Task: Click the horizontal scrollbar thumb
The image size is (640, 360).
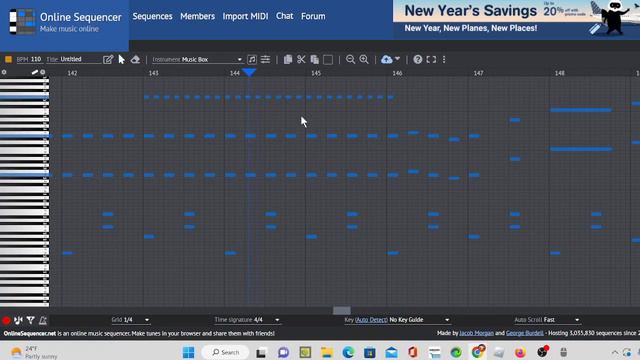Action: tap(342, 311)
